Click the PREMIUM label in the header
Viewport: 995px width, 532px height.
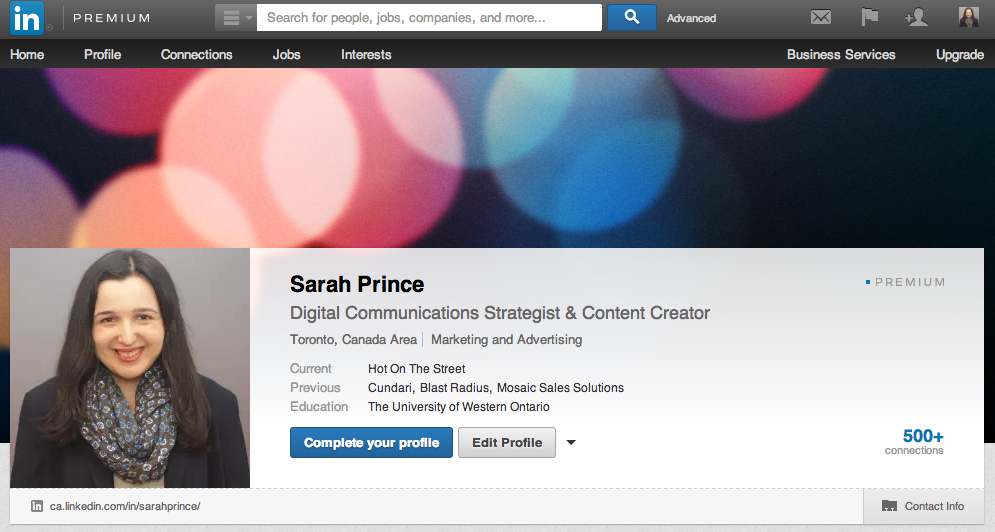[x=112, y=18]
